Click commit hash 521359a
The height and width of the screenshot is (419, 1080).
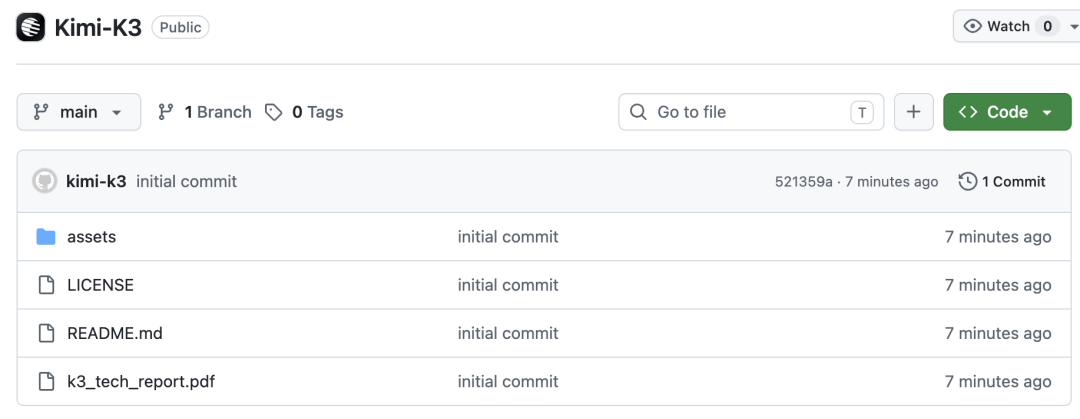pyautogui.click(x=803, y=182)
